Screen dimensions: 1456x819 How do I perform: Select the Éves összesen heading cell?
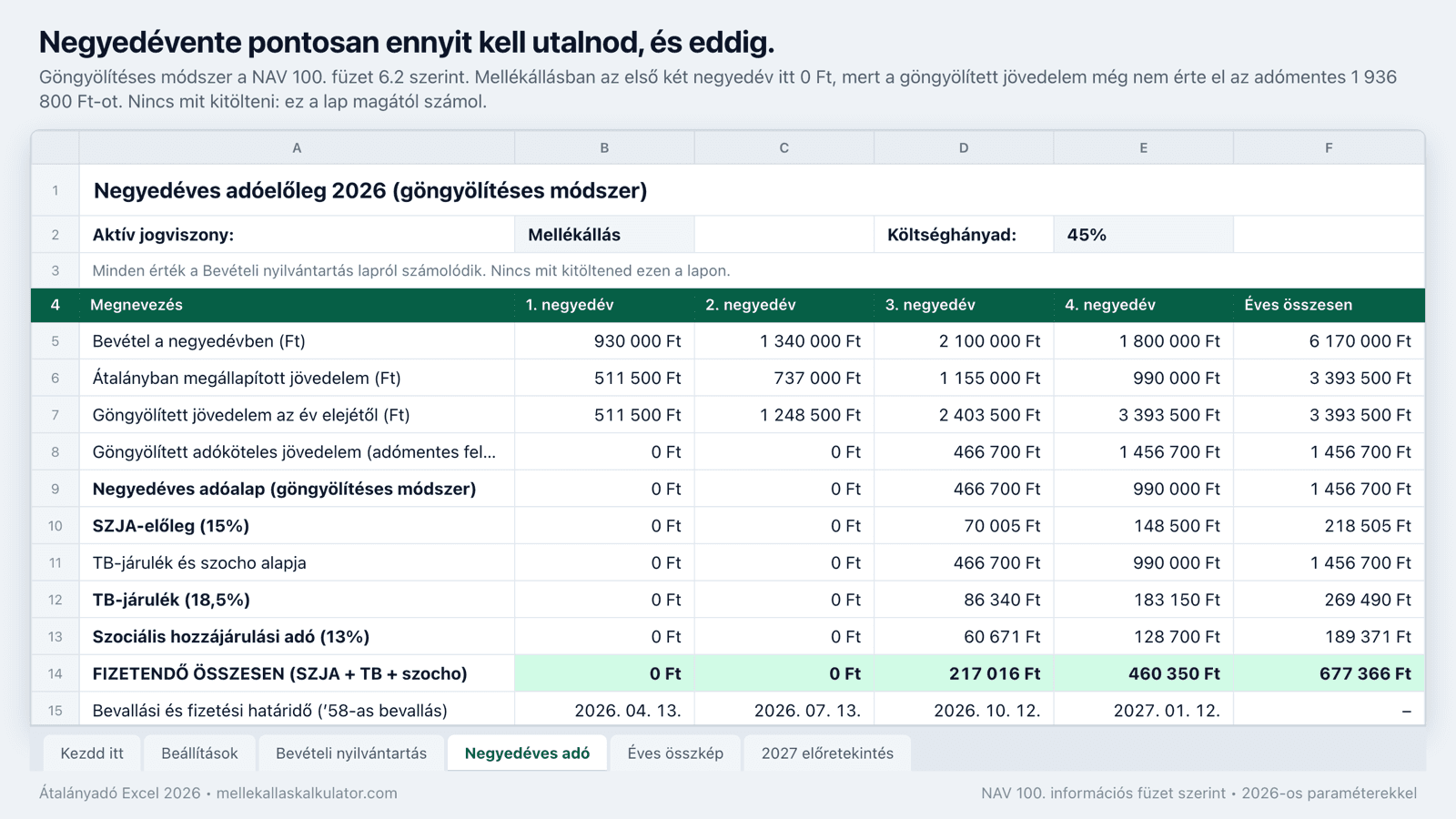1329,305
